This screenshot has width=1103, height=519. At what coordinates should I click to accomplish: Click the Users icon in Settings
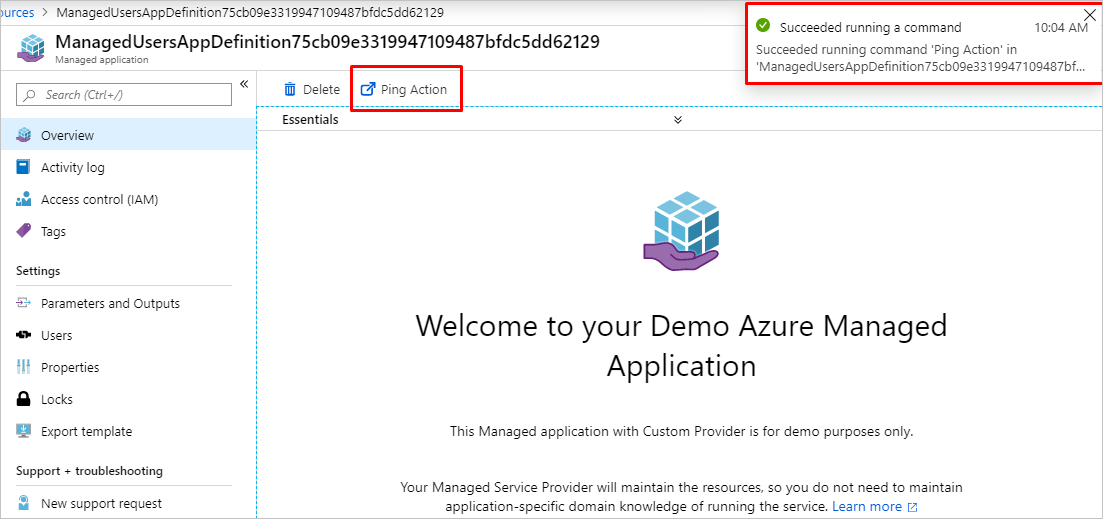pos(24,335)
